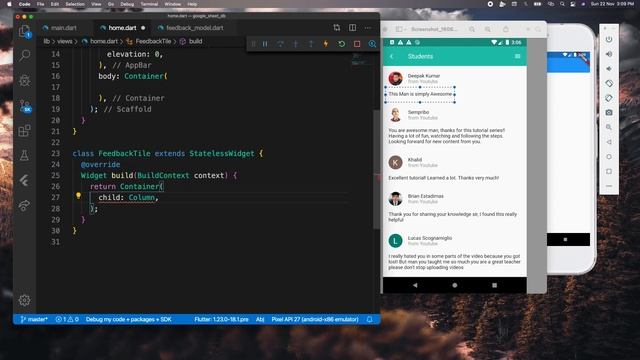The width and height of the screenshot is (640, 360).
Task: Click emulator Zoom magnifier button
Action: coord(609,127)
